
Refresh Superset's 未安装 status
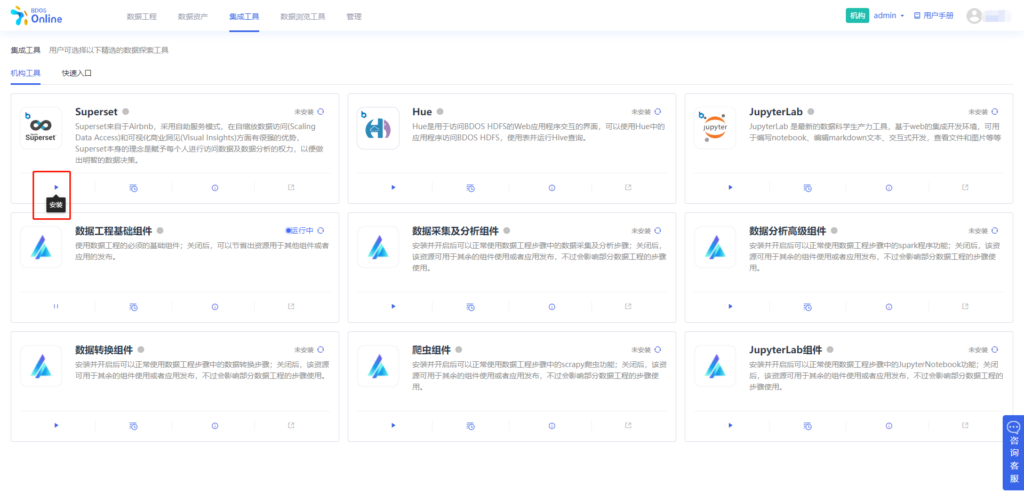pyautogui.click(x=321, y=112)
